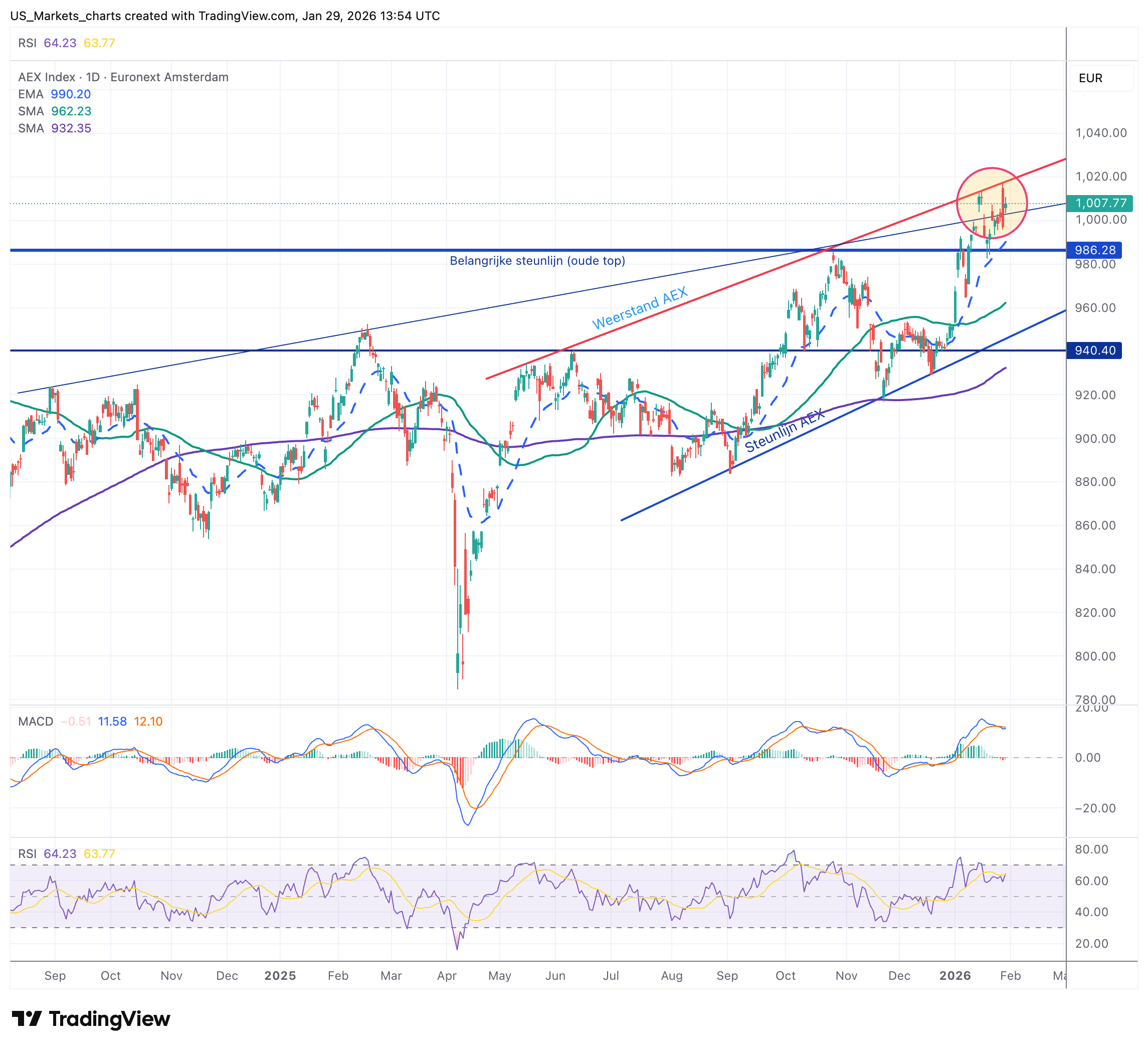Select the SMA 962.23 legend entry

pos(55,111)
